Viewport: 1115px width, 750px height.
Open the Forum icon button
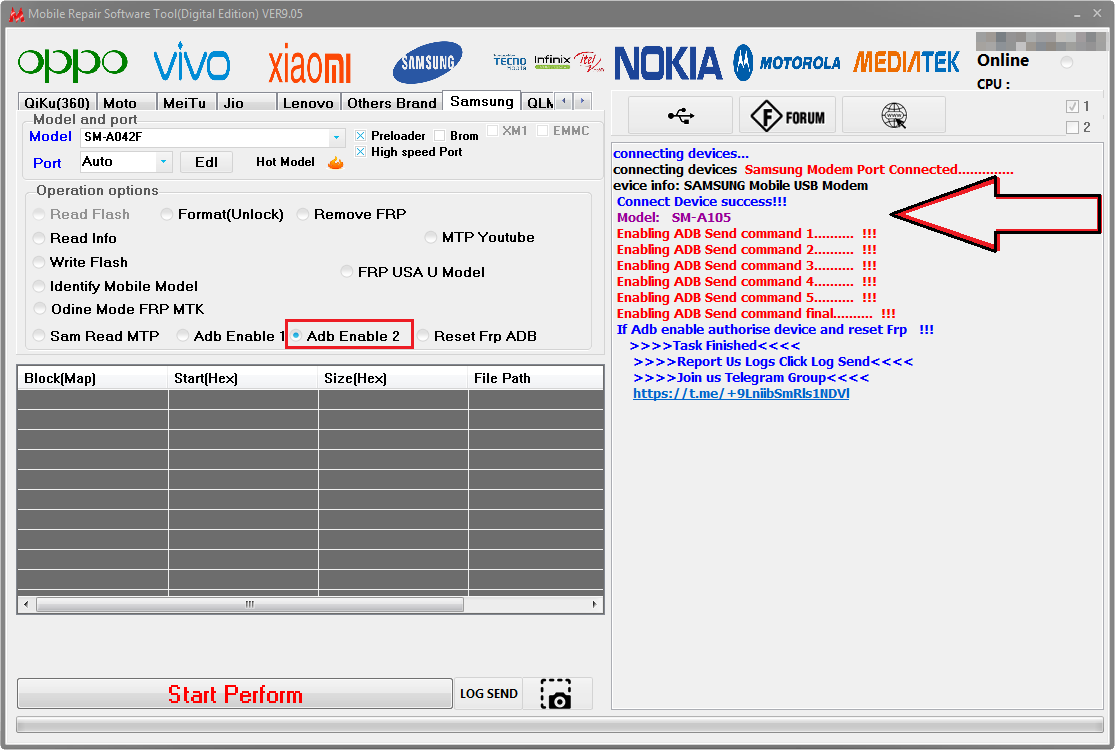point(788,116)
